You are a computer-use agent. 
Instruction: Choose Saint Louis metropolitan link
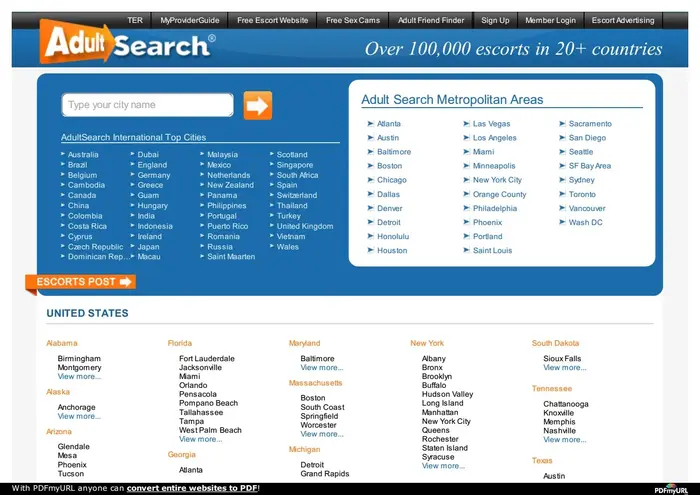pos(492,250)
